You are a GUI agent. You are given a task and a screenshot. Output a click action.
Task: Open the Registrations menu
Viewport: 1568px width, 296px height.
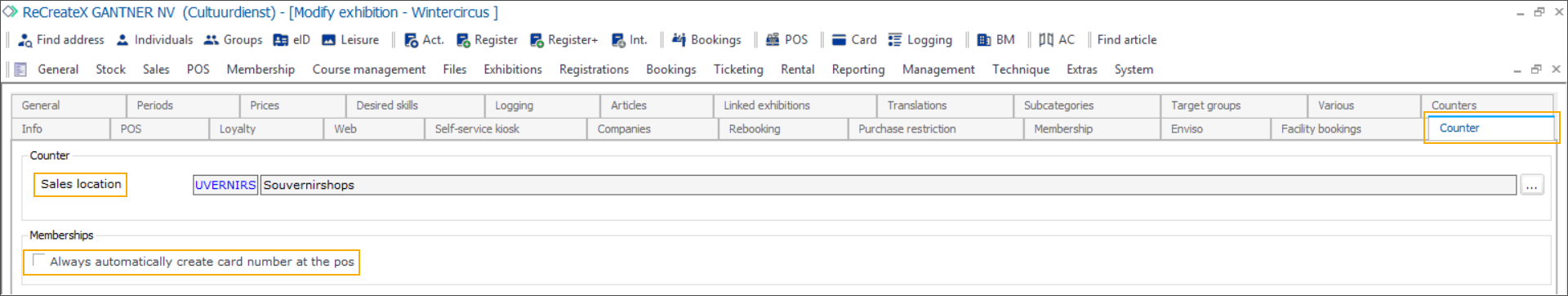pos(594,70)
